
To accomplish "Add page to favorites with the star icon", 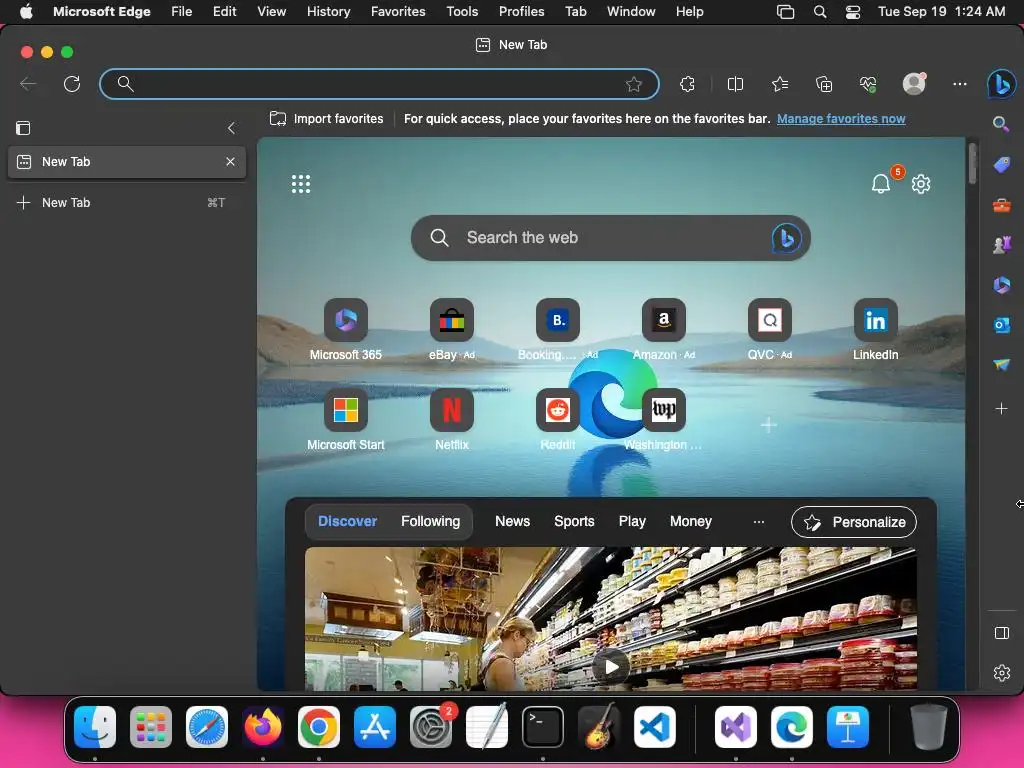I will click(633, 84).
